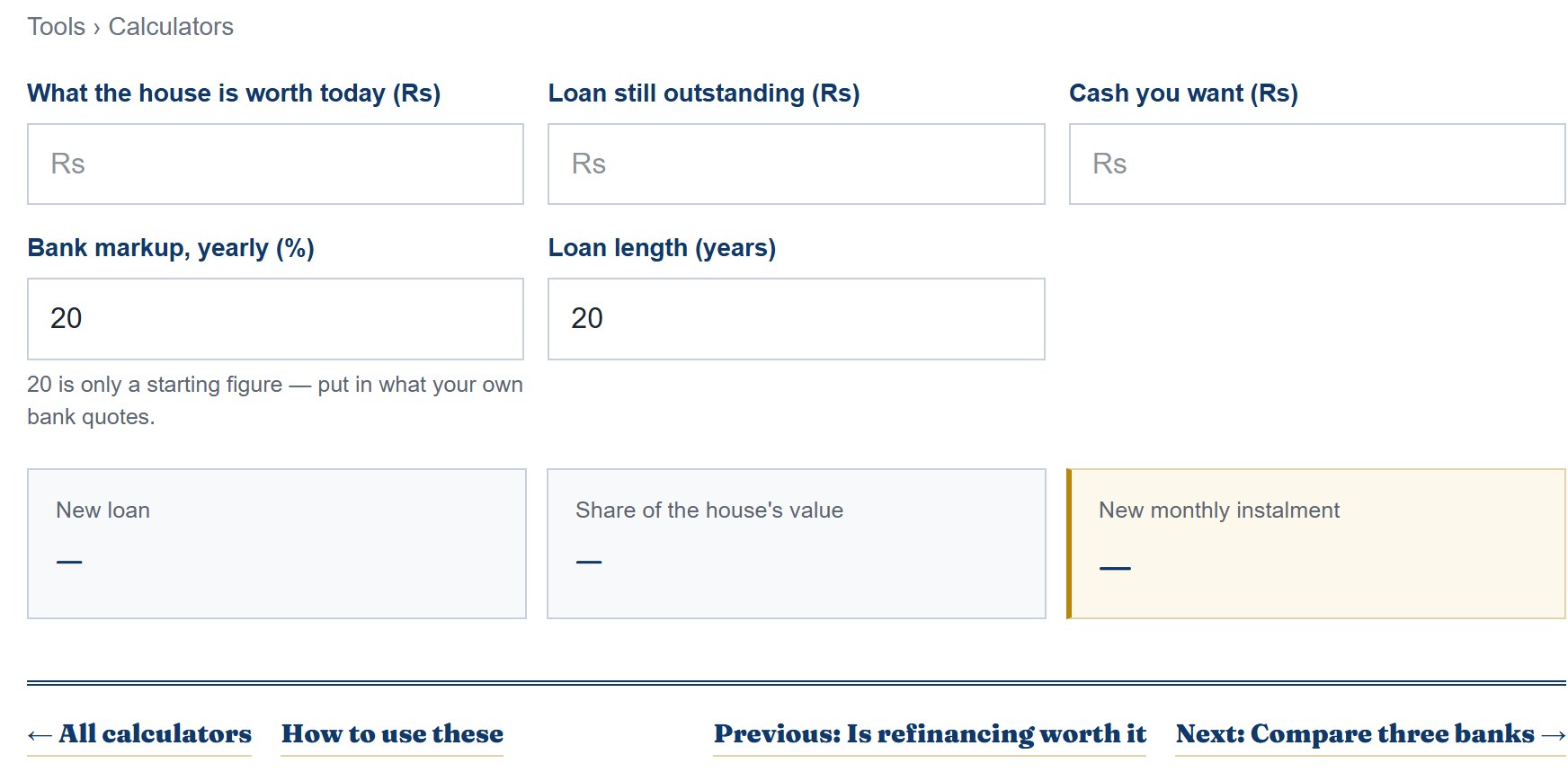Click the Share of the house's value card
1568x781 pixels.
pos(797,544)
